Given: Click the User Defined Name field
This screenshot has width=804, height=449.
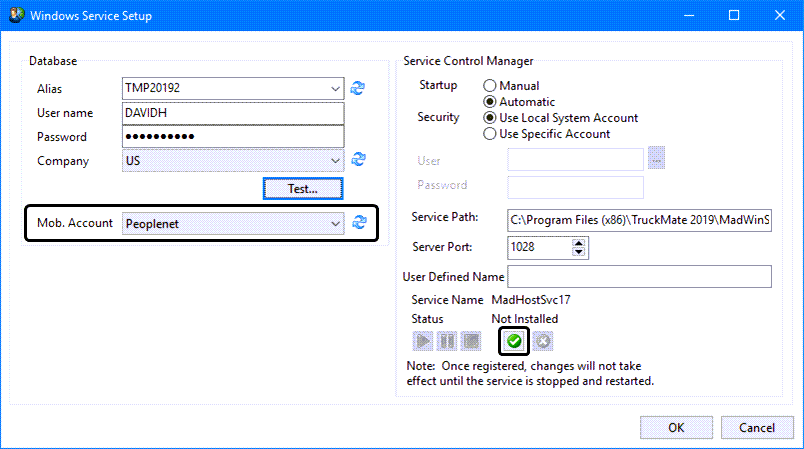Looking at the screenshot, I should pos(639,277).
